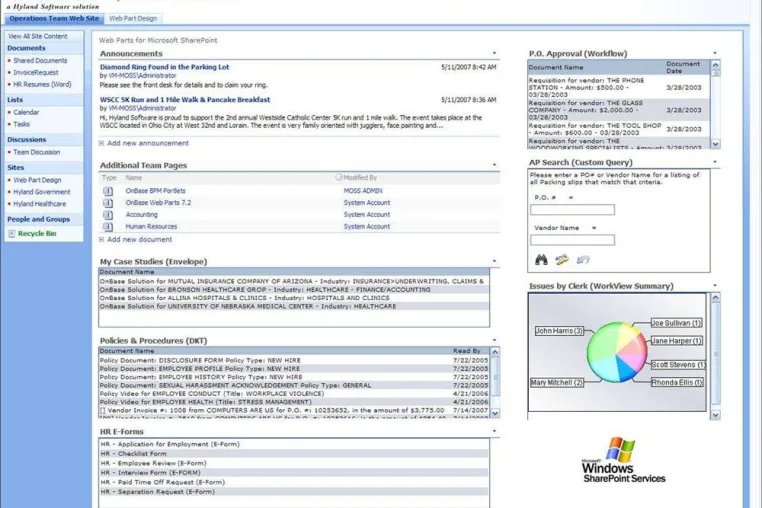
Task: Open Diamond Ring Found in the Parking Lot announcement
Action: pos(164,67)
